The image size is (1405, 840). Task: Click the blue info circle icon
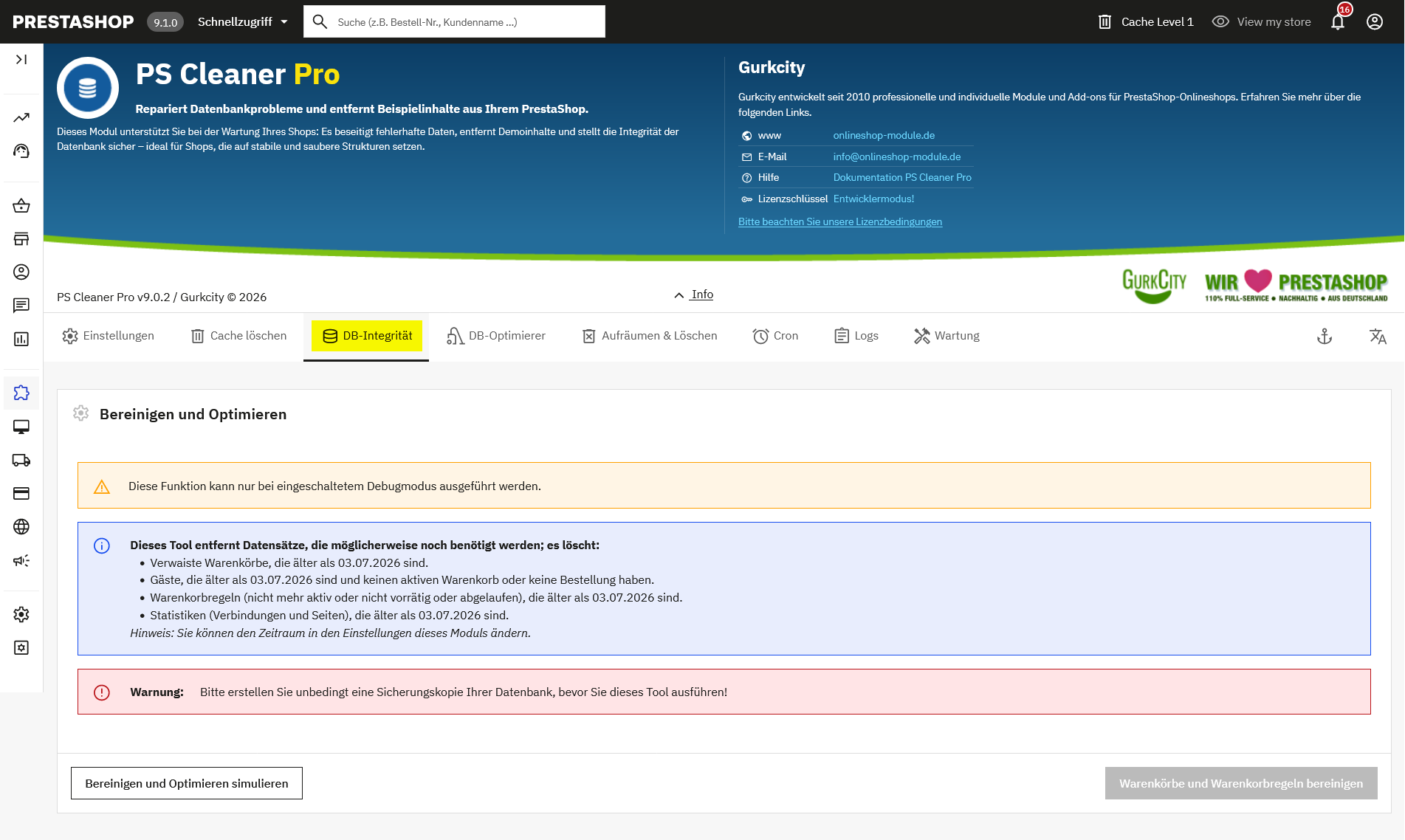[x=102, y=545]
